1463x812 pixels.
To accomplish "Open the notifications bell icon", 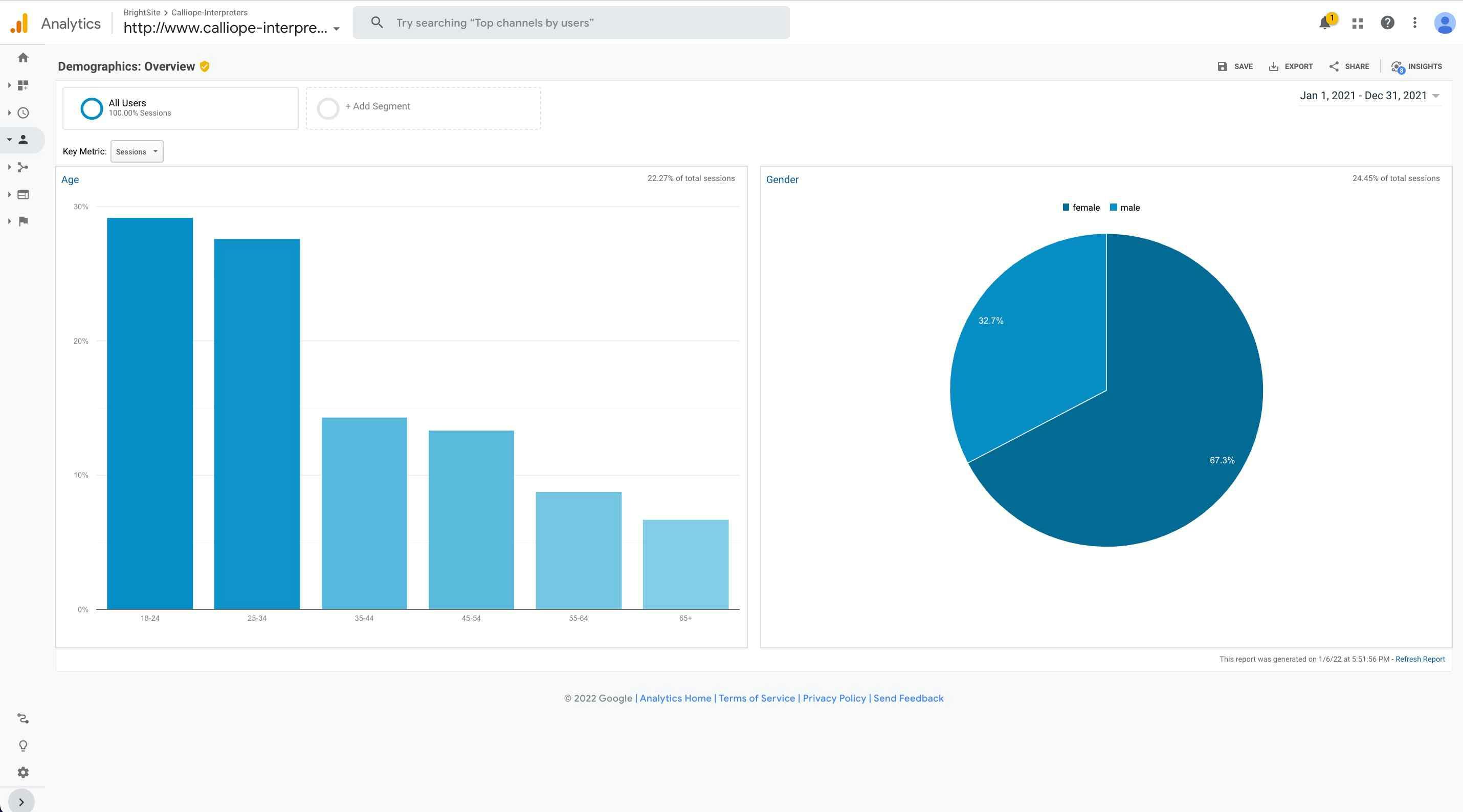I will (x=1325, y=22).
